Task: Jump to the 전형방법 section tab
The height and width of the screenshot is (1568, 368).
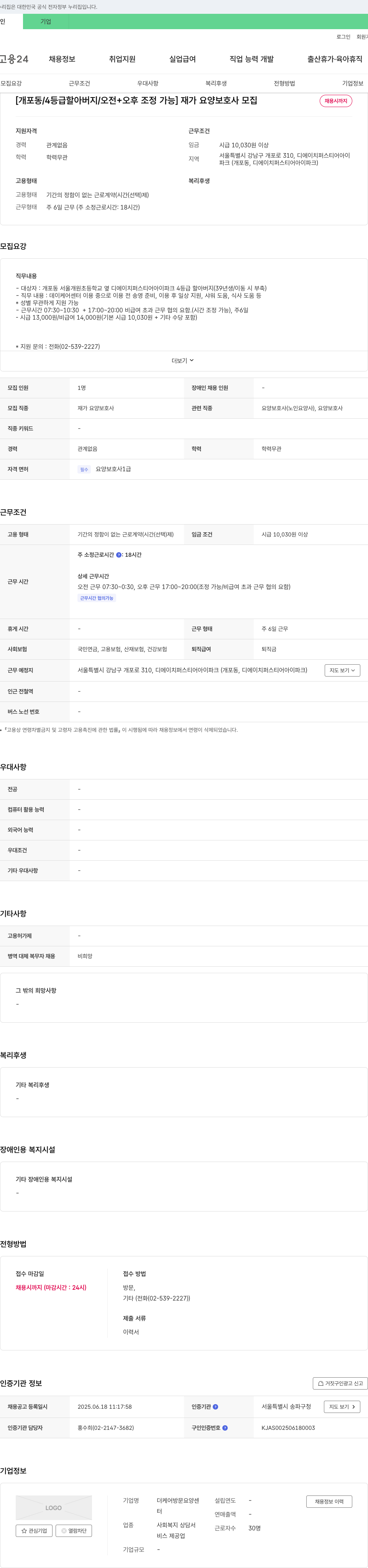Action: pyautogui.click(x=284, y=83)
